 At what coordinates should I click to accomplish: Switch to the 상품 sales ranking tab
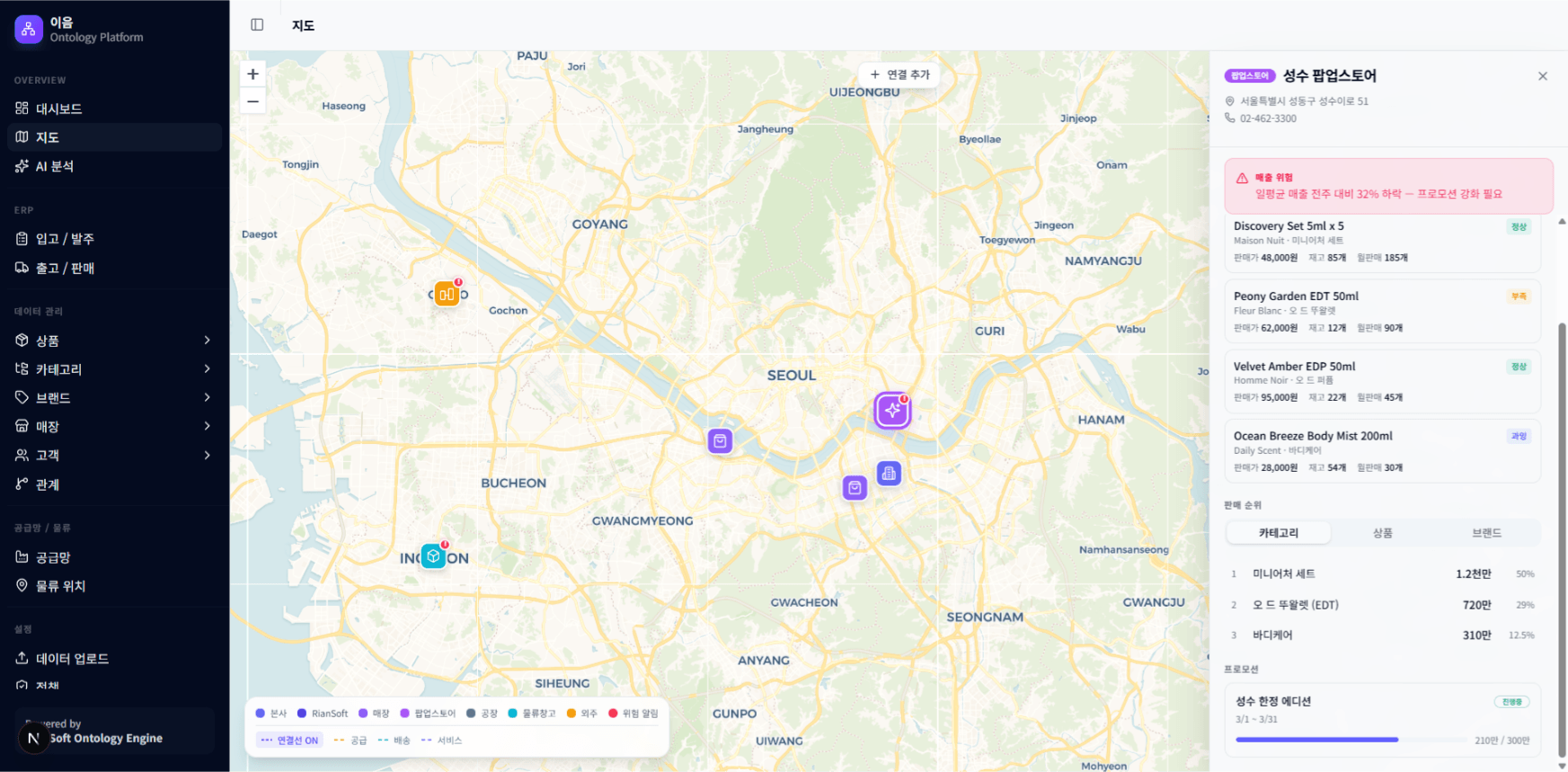coord(1383,533)
